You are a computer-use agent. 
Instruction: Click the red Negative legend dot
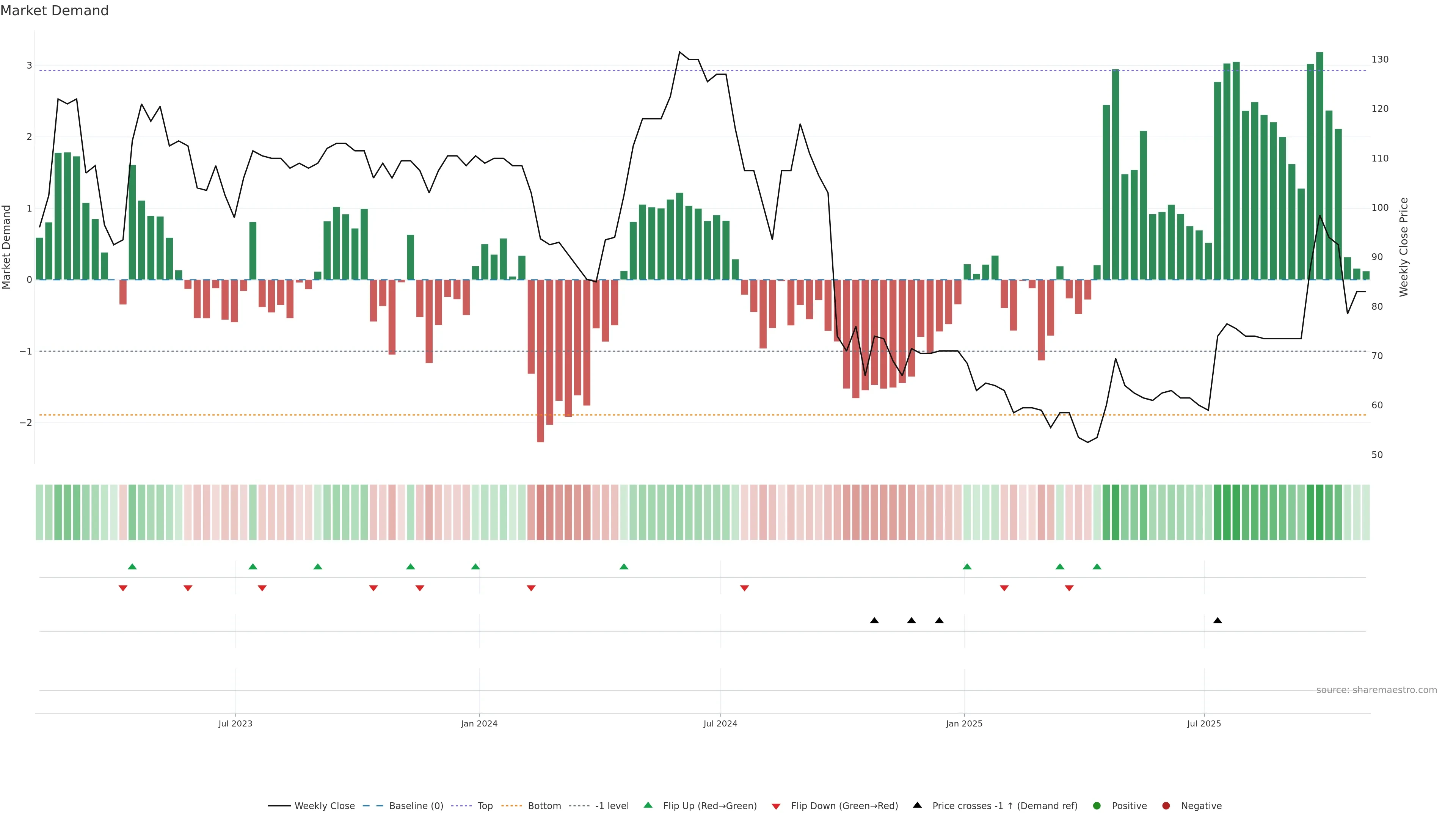pyautogui.click(x=1166, y=805)
